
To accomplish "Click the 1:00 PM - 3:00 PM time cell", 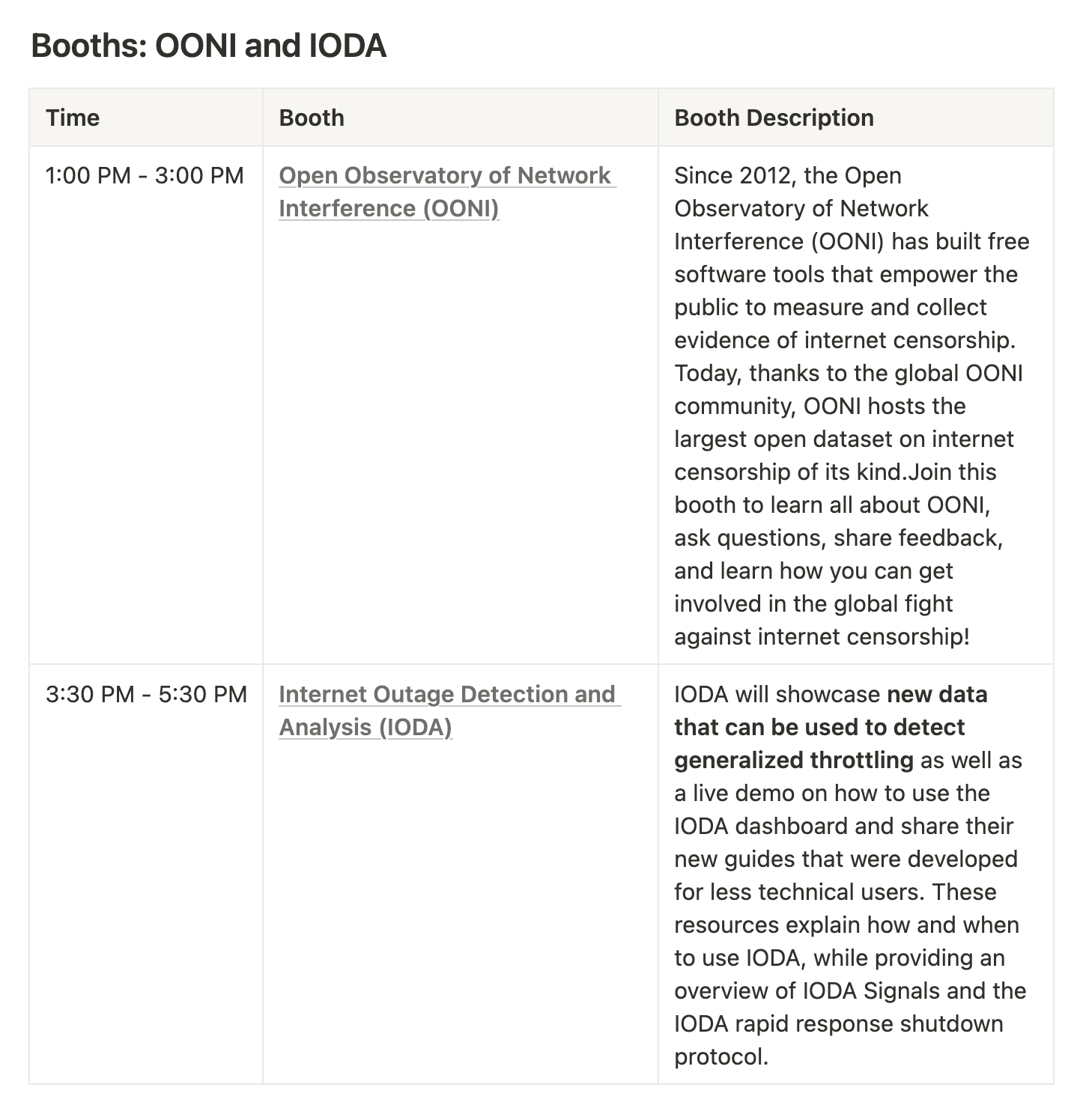I will tap(145, 176).
